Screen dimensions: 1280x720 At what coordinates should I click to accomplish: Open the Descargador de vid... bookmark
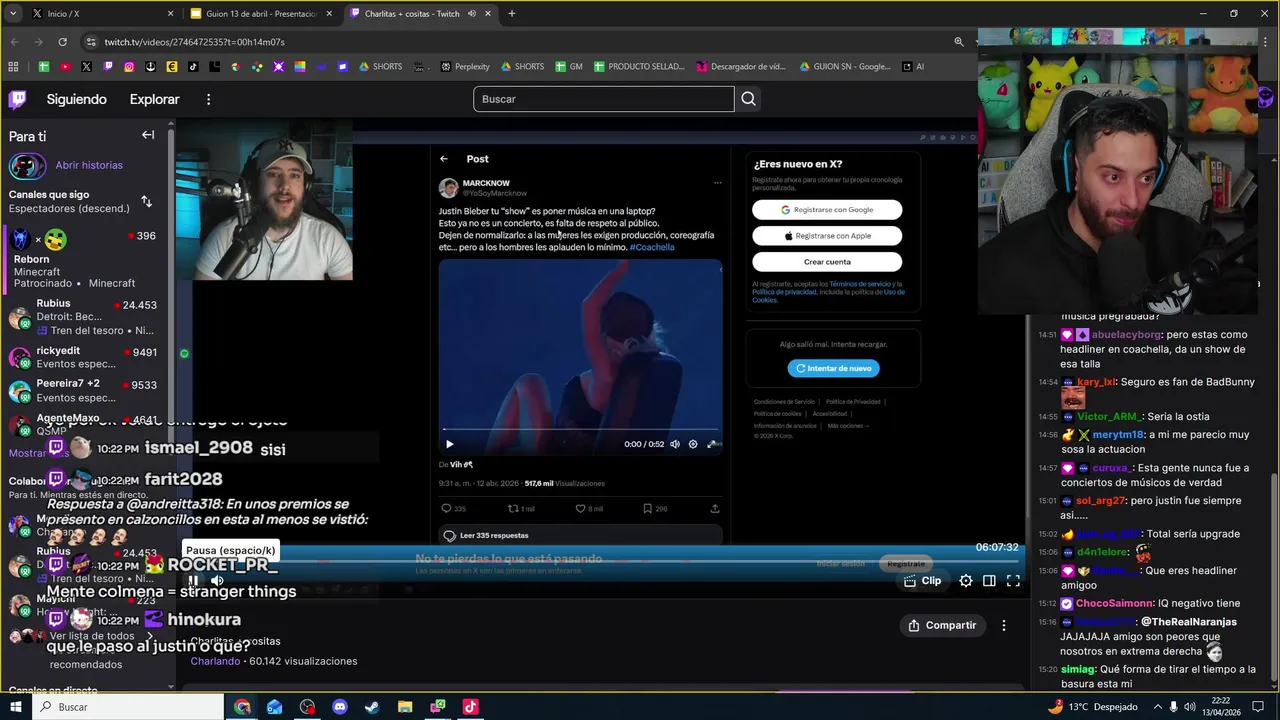point(741,67)
